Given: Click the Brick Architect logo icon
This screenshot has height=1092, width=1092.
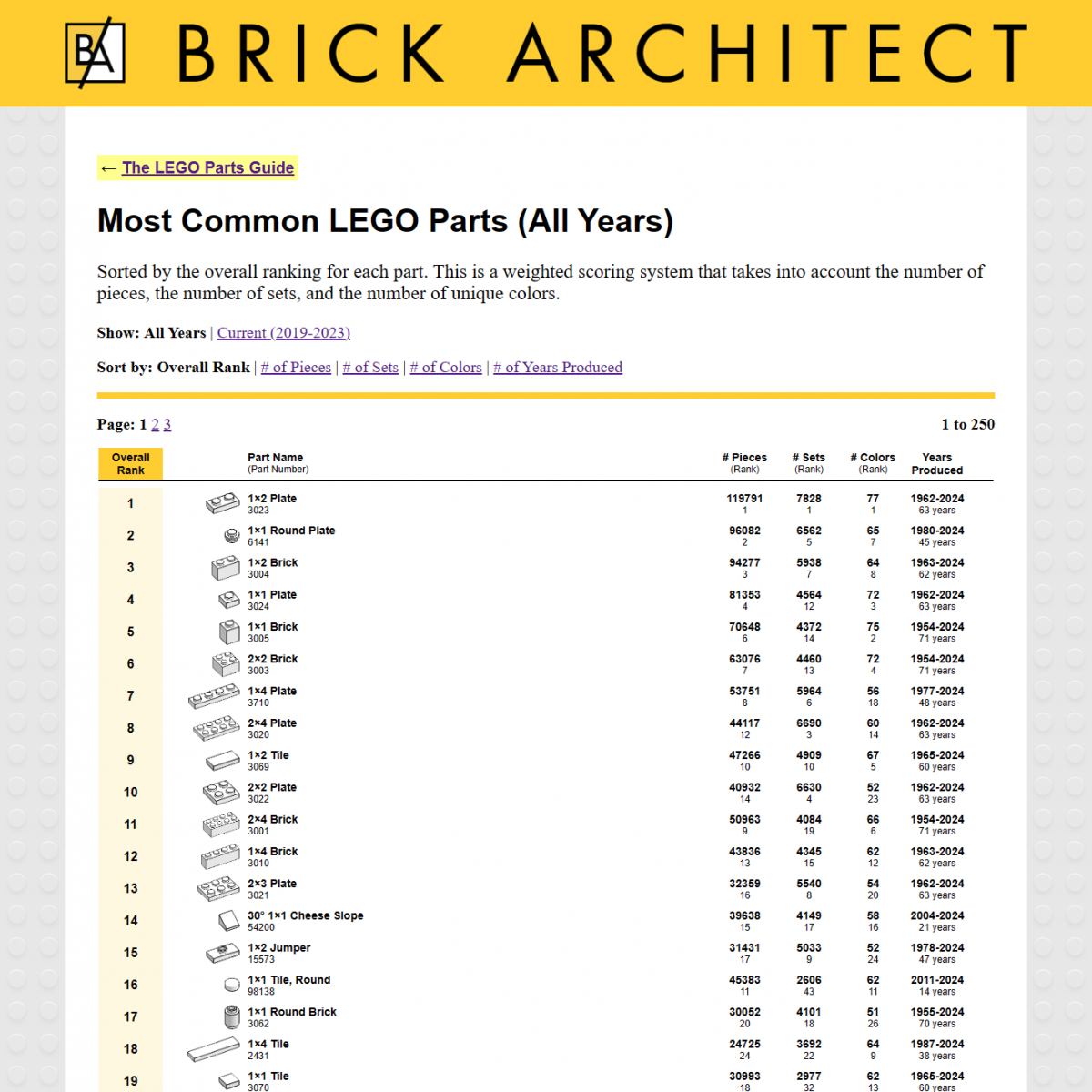Looking at the screenshot, I should (x=94, y=52).
